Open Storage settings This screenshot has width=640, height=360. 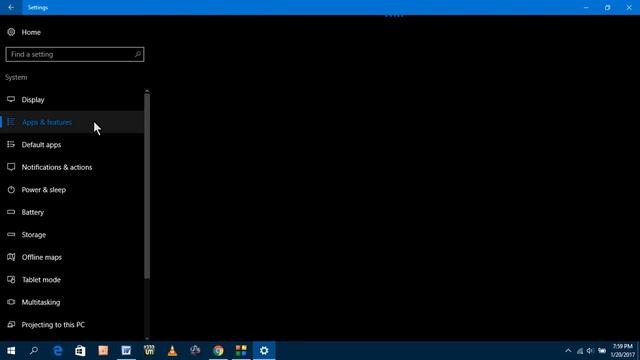tap(72, 234)
